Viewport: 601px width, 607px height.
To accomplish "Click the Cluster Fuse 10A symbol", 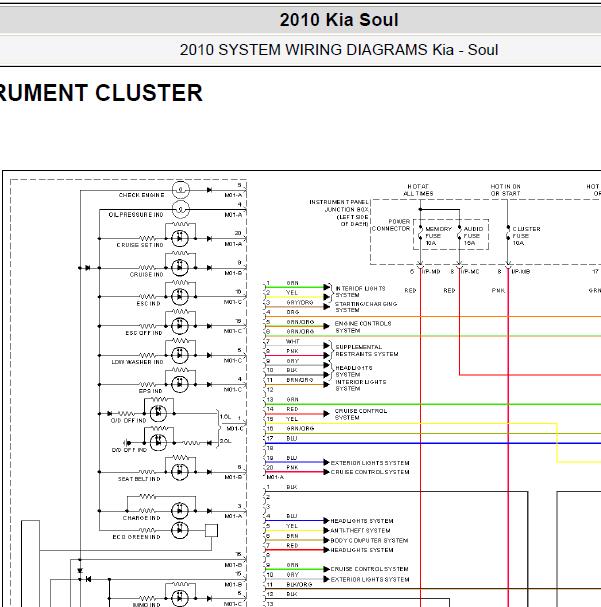I will [x=508, y=232].
